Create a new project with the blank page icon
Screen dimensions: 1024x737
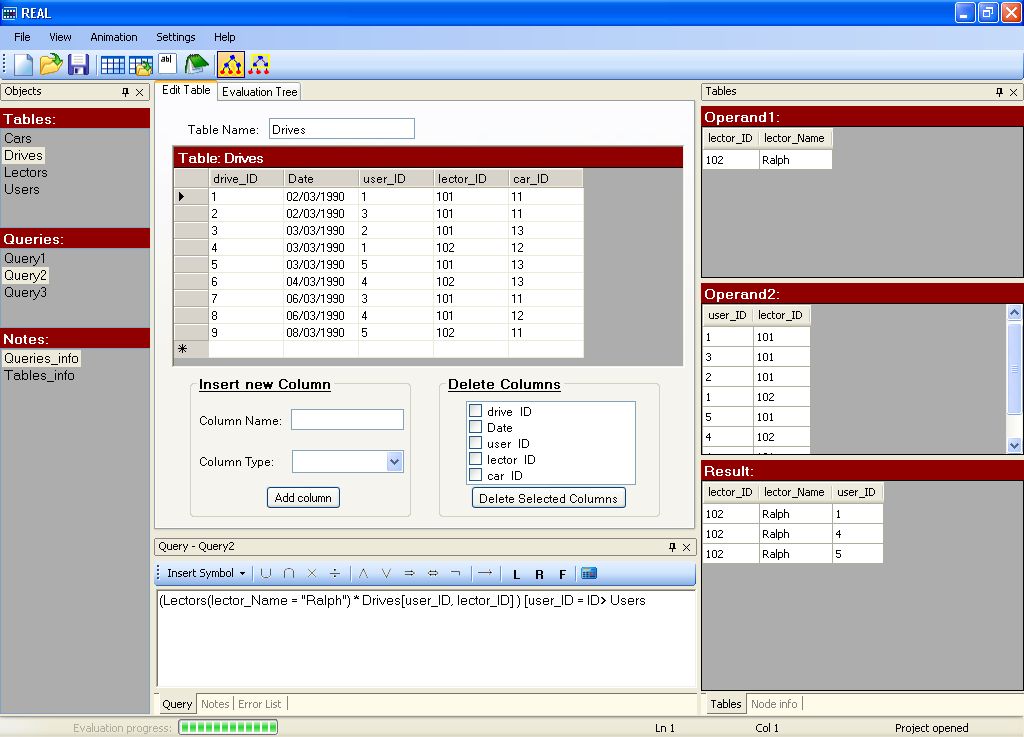pyautogui.click(x=24, y=65)
